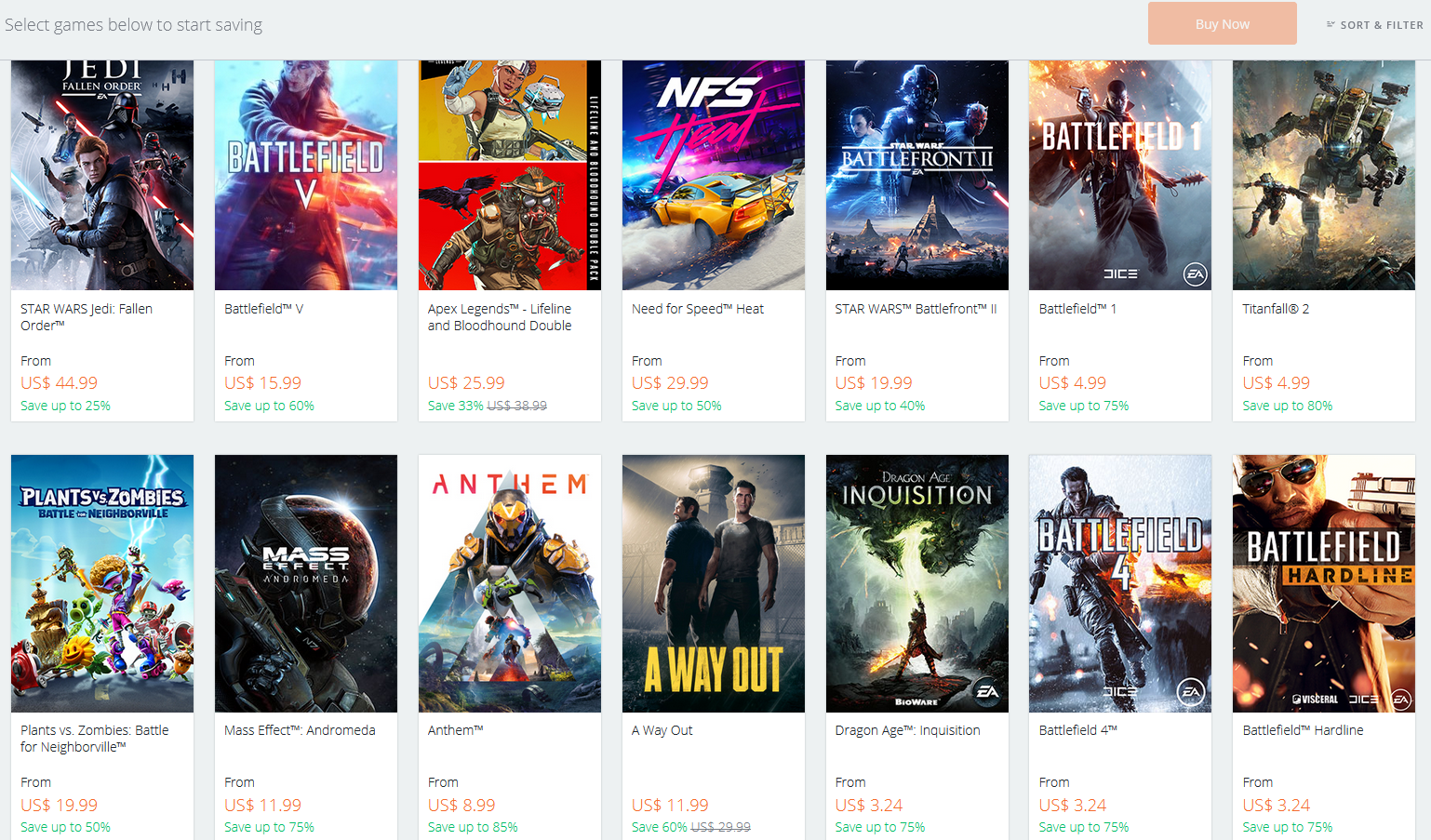Click the US$ 25.99 price
The height and width of the screenshot is (840, 1431).
pyautogui.click(x=466, y=383)
